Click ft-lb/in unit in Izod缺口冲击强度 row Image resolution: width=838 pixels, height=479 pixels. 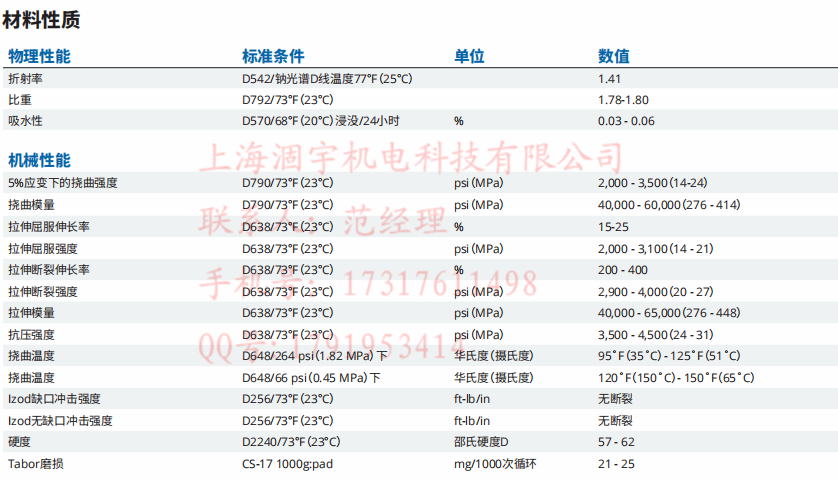click(x=472, y=399)
